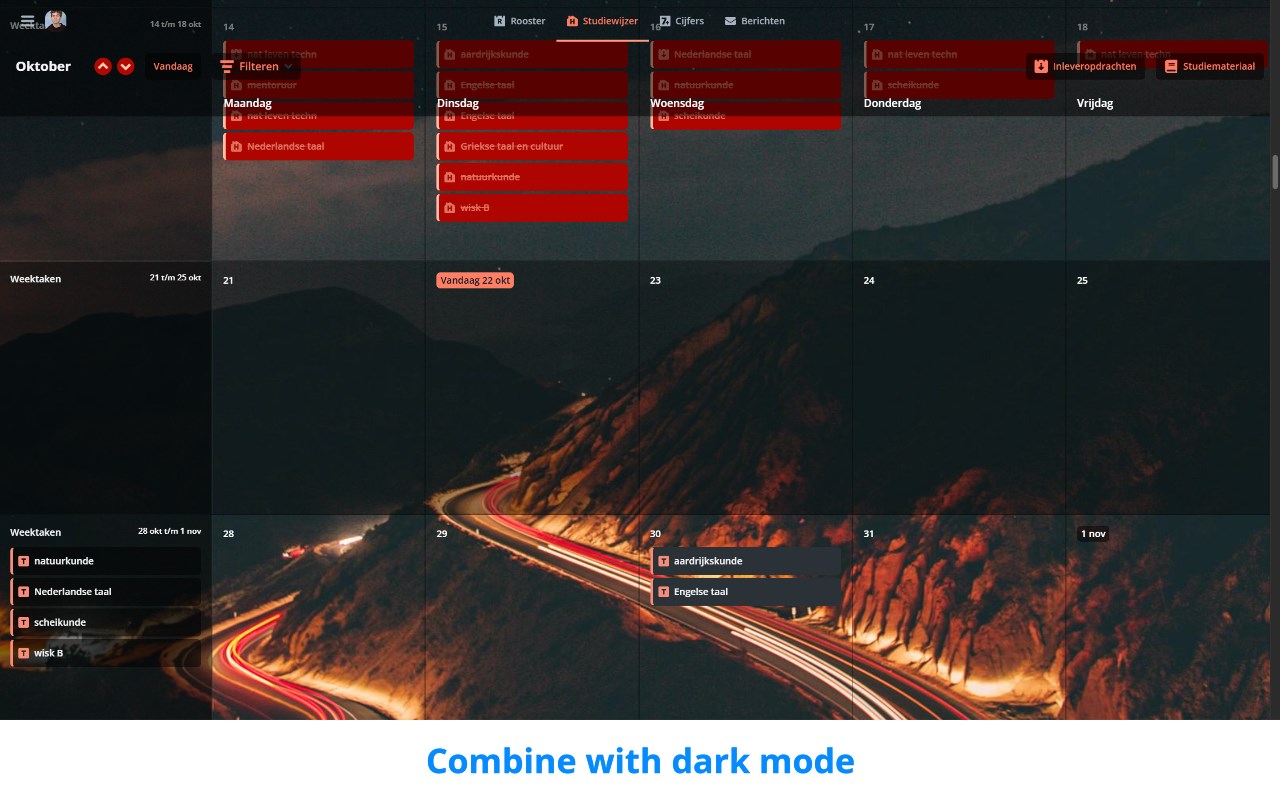The width and height of the screenshot is (1280, 800).
Task: Open scheikunde item on Thursday 17
Action: tap(959, 85)
